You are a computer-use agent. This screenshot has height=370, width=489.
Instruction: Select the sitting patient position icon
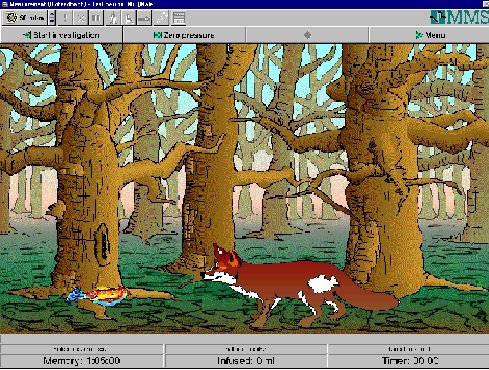[x=129, y=18]
